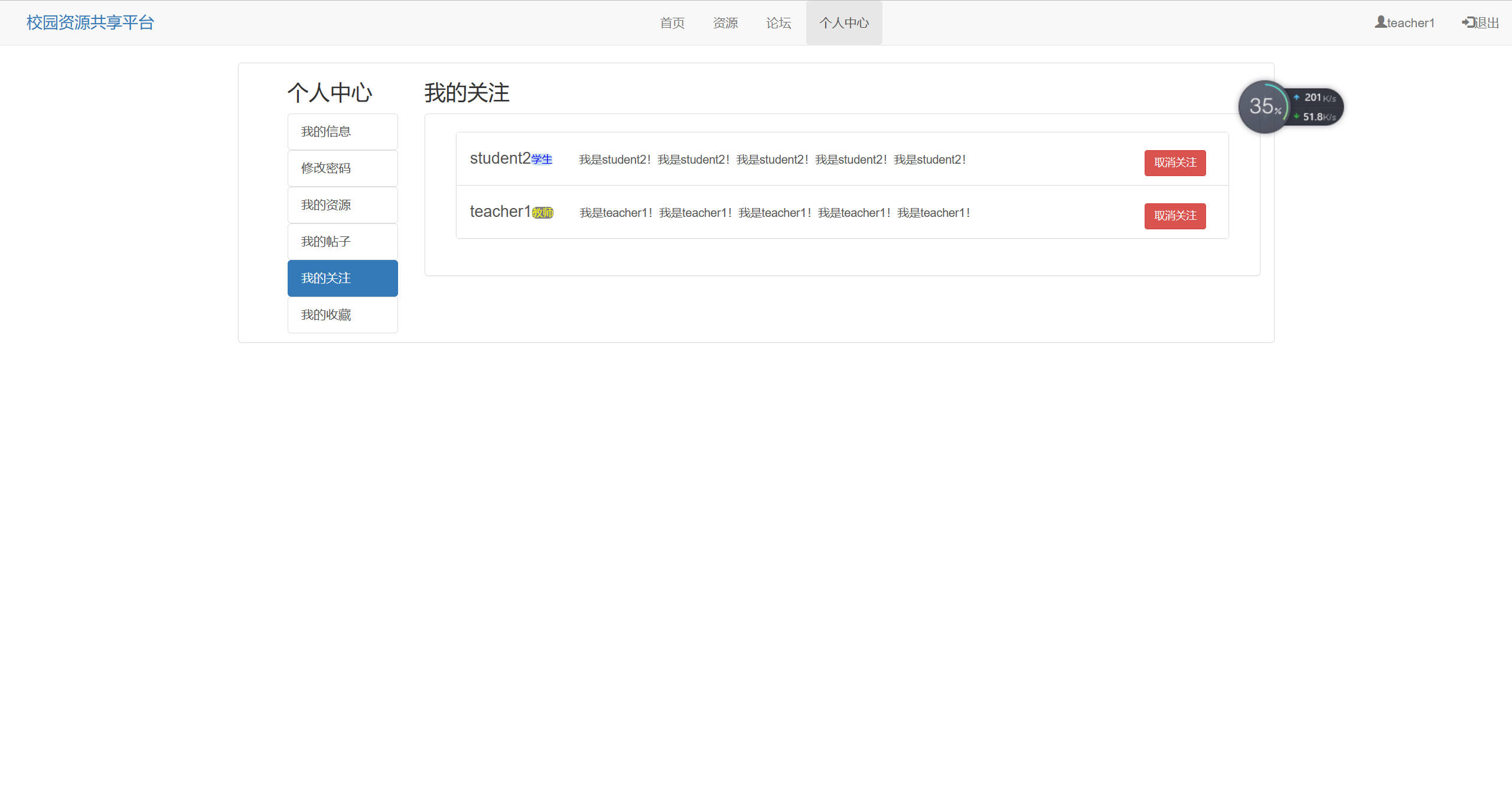Open the 首页 navigation tab
This screenshot has height=812, width=1512.
pos(672,23)
